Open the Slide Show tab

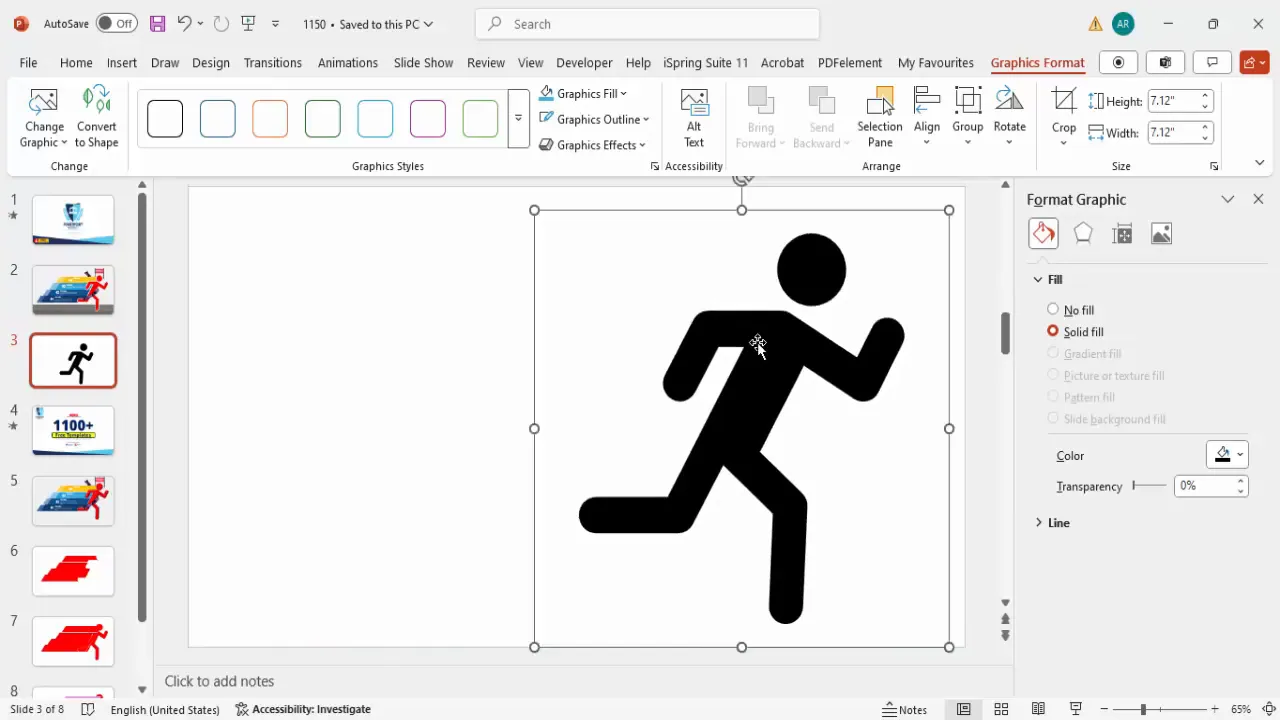tap(423, 62)
